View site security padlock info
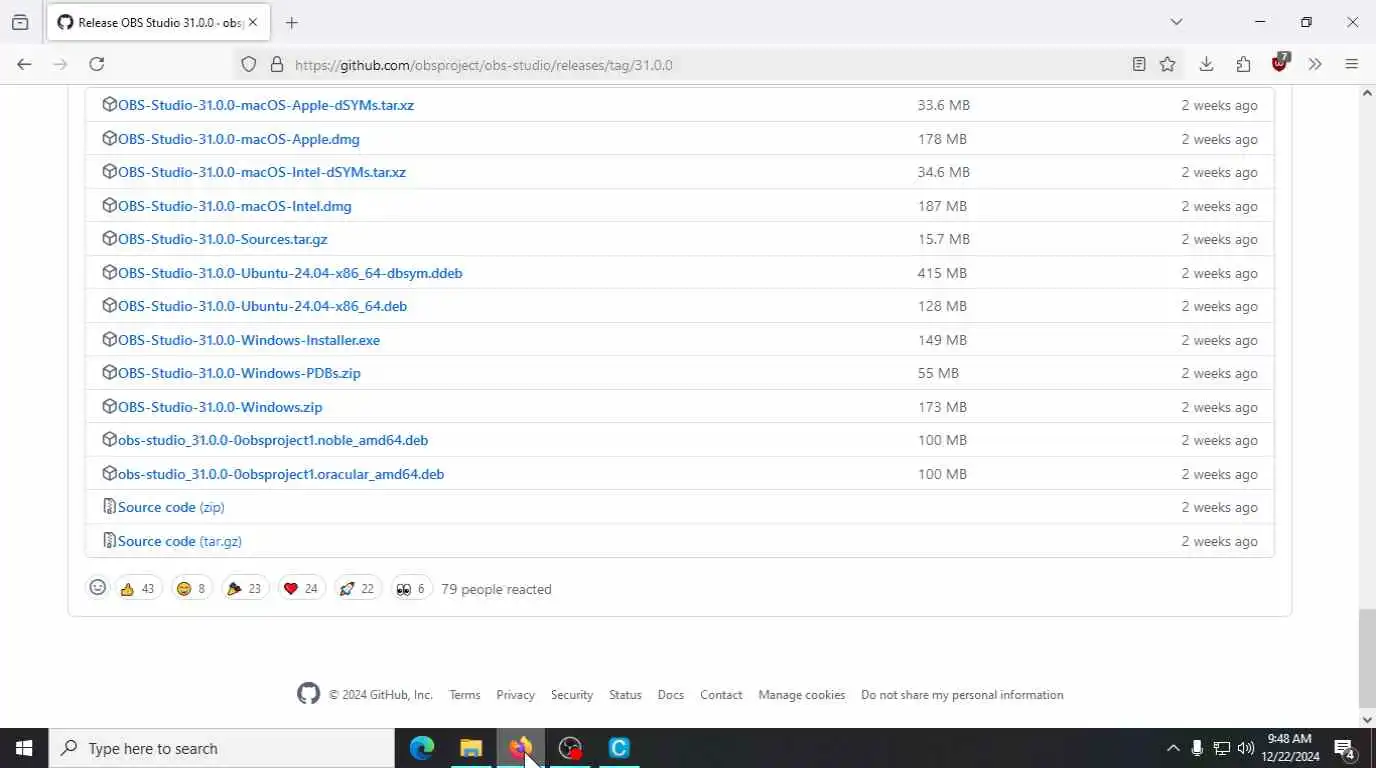The image size is (1376, 768). click(x=277, y=64)
